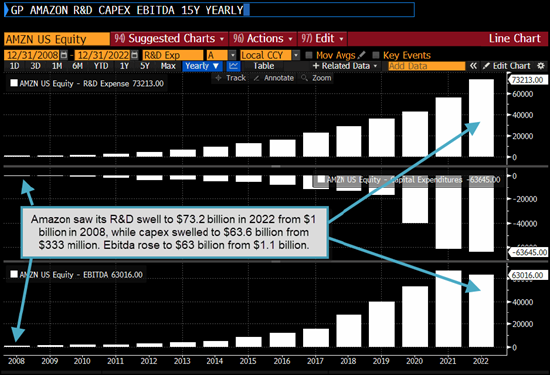550x375 pixels.
Task: Expand the Edit dropdown menu
Action: tap(322, 39)
